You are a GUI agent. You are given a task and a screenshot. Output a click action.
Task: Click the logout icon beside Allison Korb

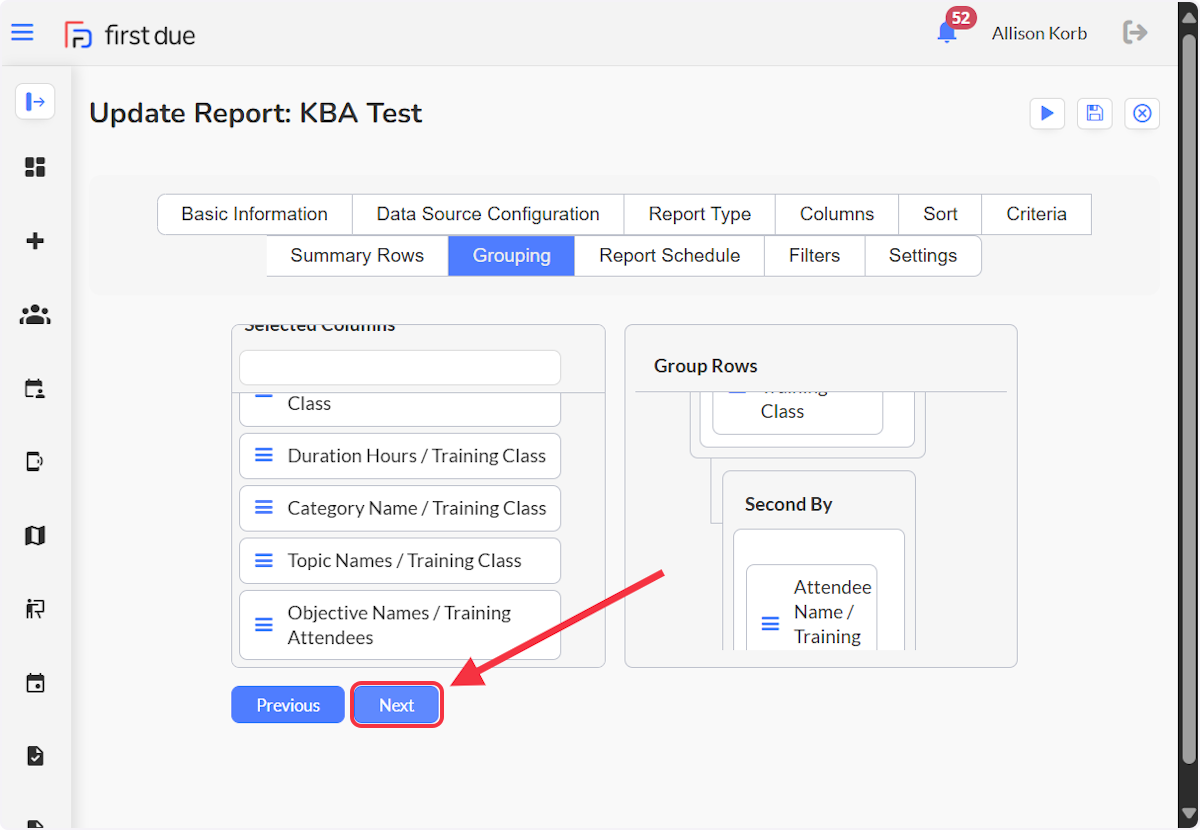(x=1135, y=33)
